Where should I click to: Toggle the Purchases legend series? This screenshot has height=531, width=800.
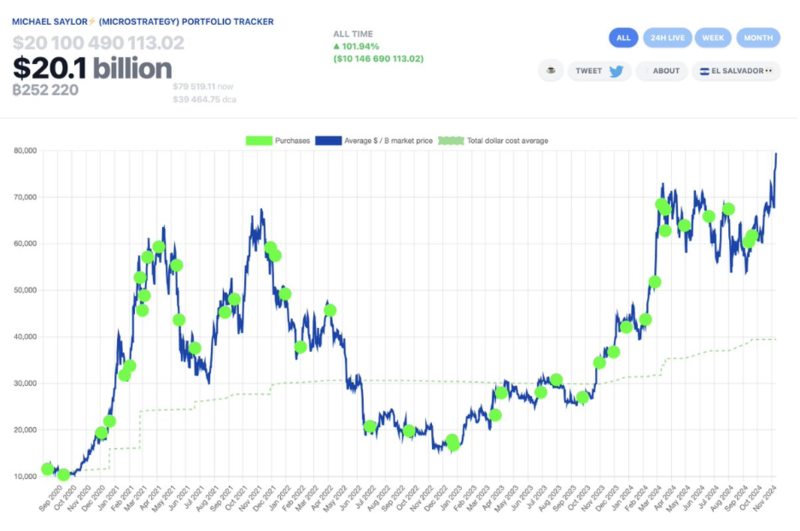tap(278, 141)
